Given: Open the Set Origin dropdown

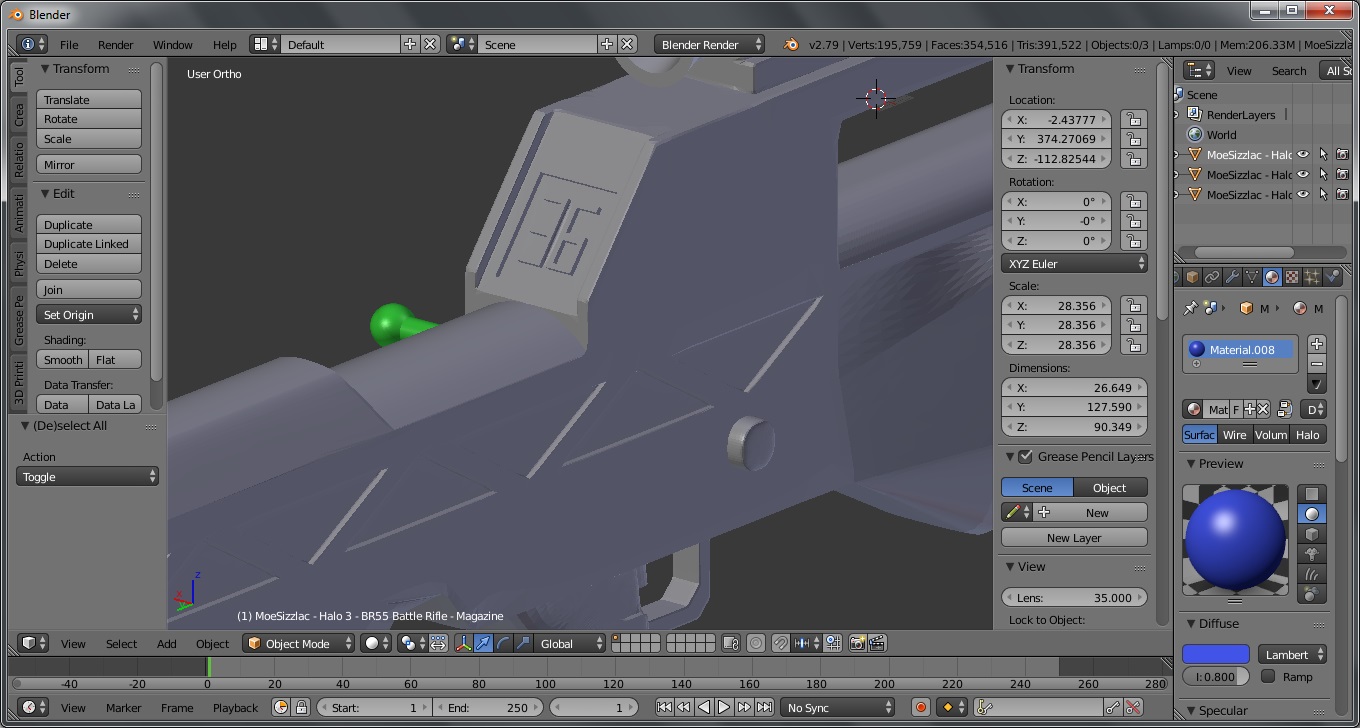Looking at the screenshot, I should point(89,315).
